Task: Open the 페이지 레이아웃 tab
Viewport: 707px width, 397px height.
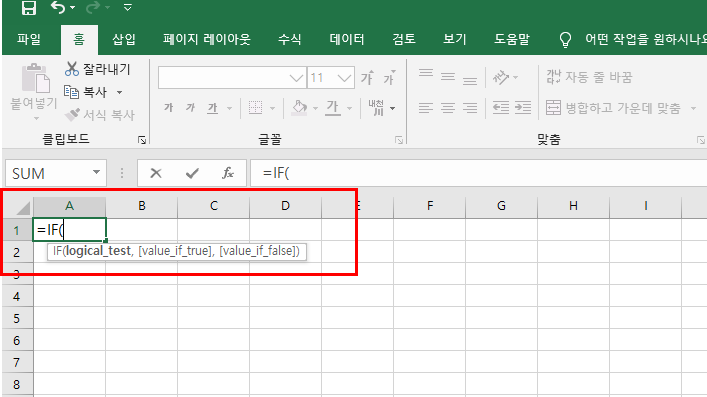Action: coord(207,39)
